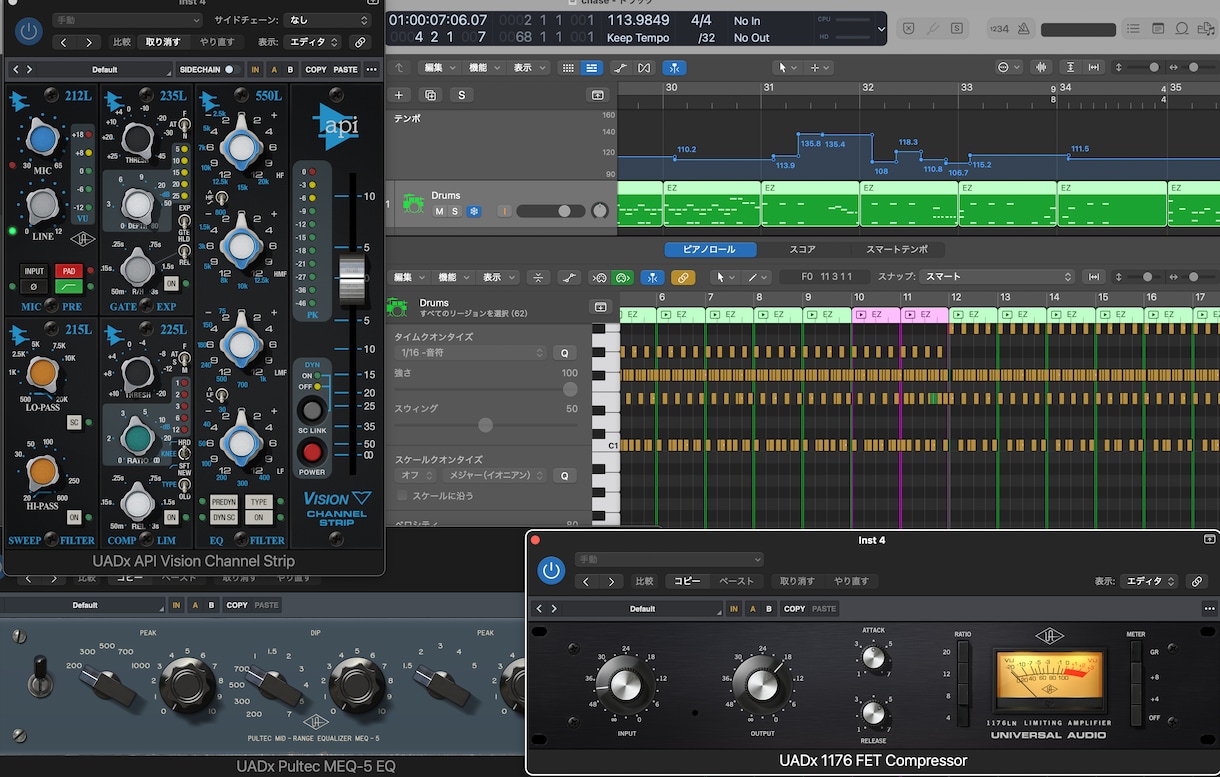Toggle the IN button in 1176 plugin toolbar

point(733,608)
